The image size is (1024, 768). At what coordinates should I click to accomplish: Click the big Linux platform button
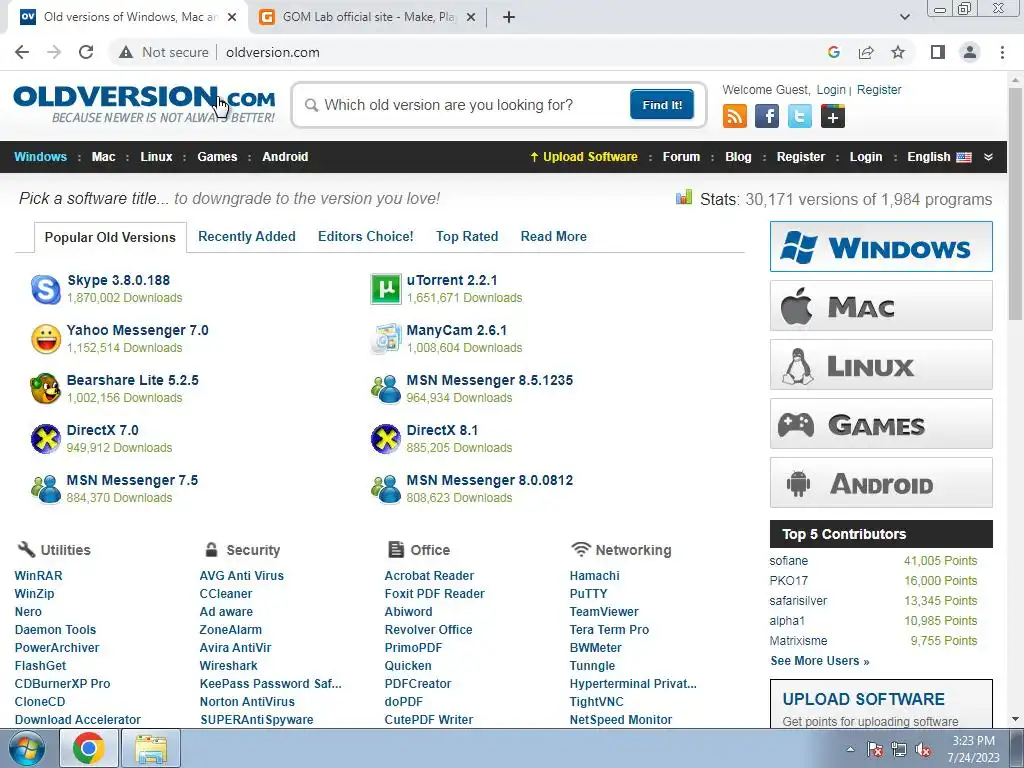[881, 365]
